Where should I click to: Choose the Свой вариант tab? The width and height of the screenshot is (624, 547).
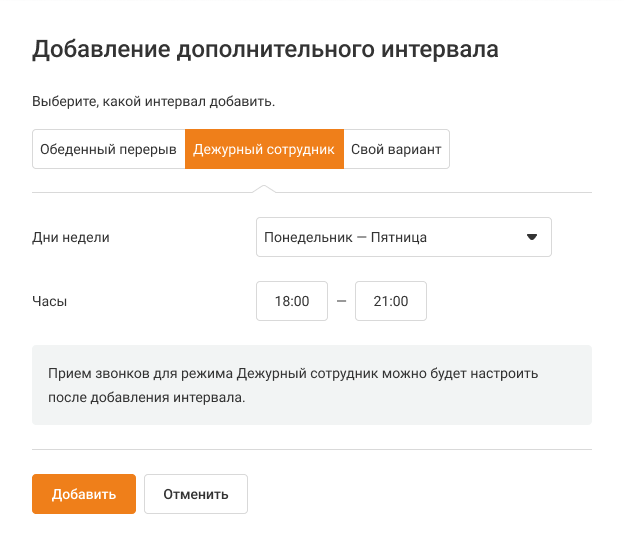396,149
